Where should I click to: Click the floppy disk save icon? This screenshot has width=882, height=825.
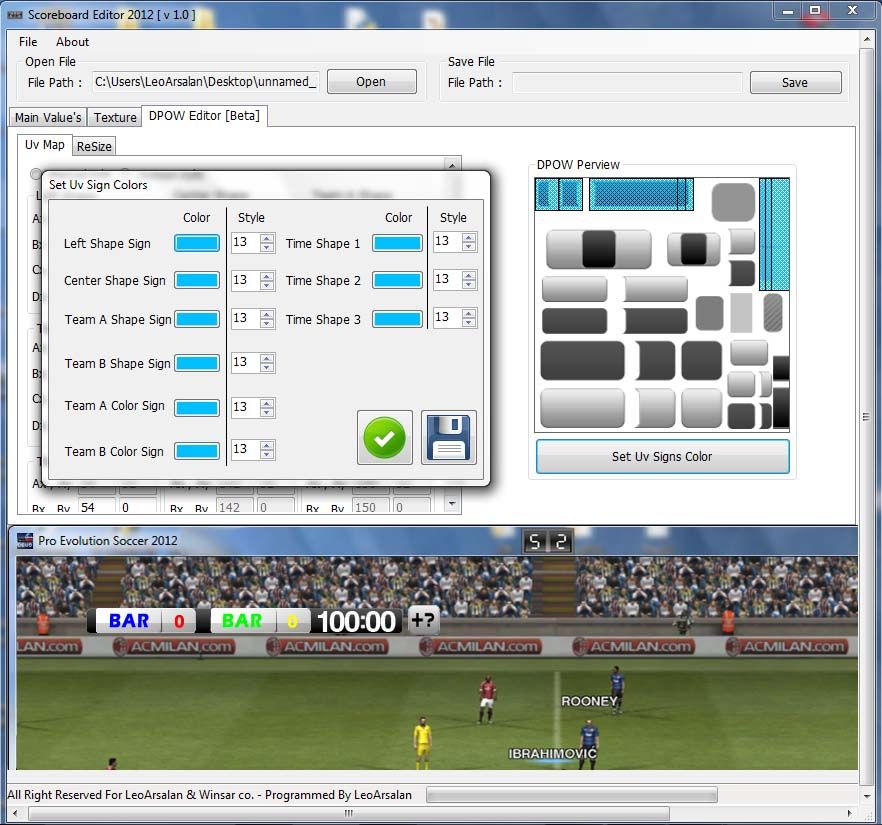coord(448,437)
